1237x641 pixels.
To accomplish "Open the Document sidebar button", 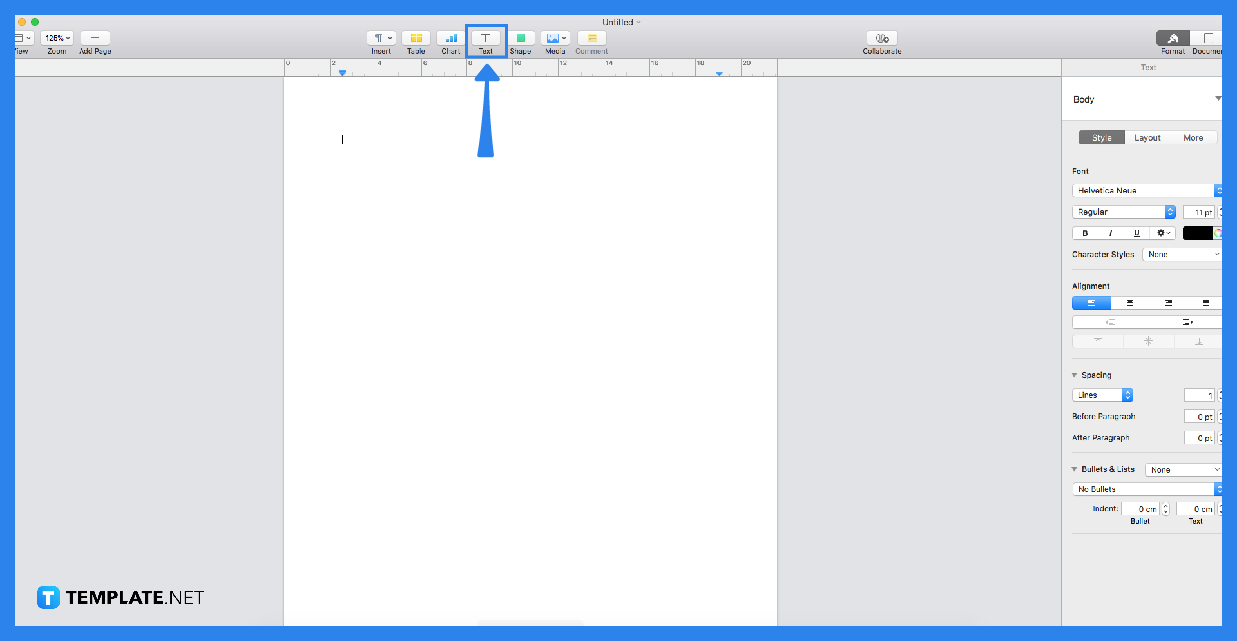I will pos(1207,37).
